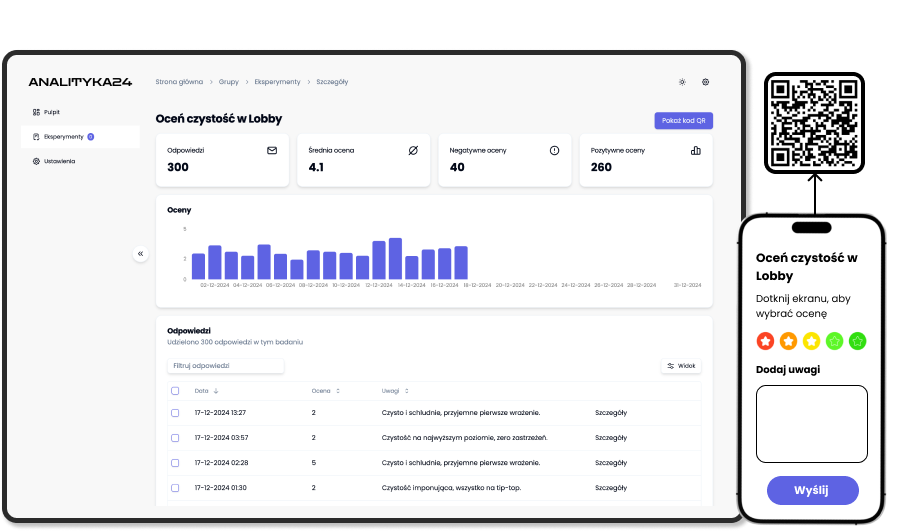Click the ANALITYKA24 logo
Screen dimensions: 897x531
[80, 82]
